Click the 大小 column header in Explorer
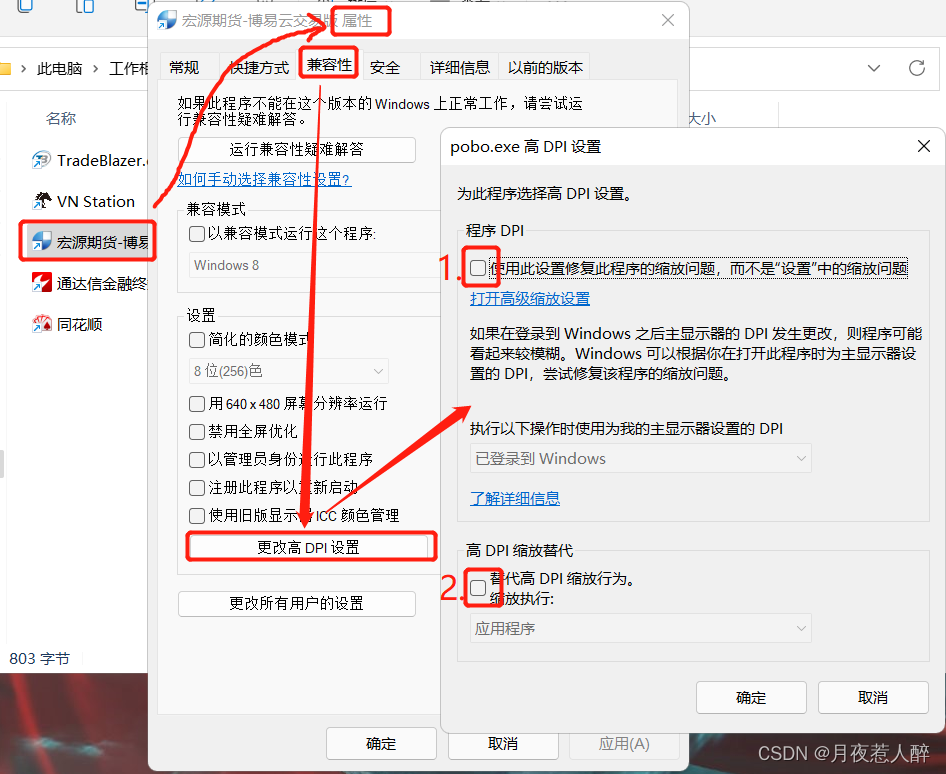Viewport: 946px width, 774px height. 702,118
